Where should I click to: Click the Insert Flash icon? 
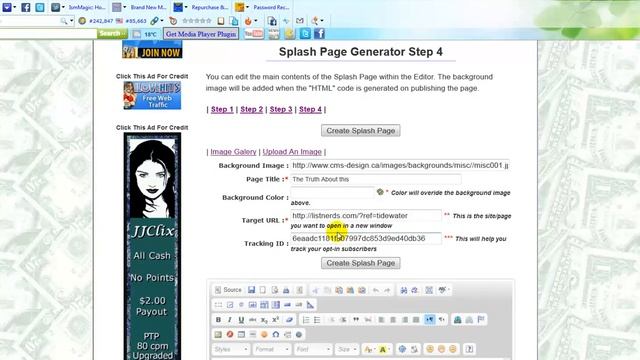[230, 334]
